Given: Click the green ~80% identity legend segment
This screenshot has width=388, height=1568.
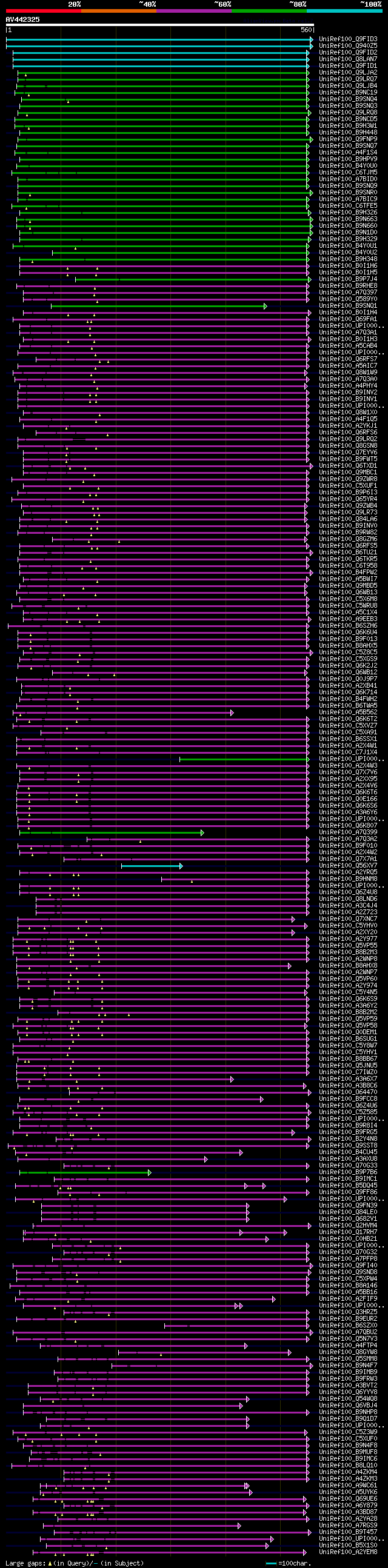Looking at the screenshot, I should point(269,11).
